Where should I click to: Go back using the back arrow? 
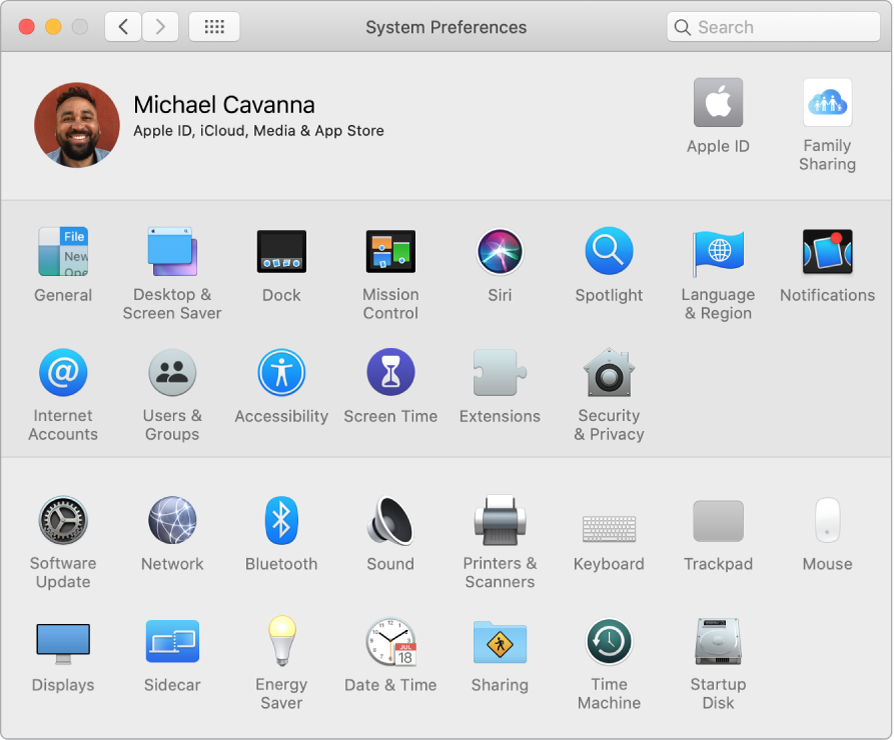[x=122, y=26]
